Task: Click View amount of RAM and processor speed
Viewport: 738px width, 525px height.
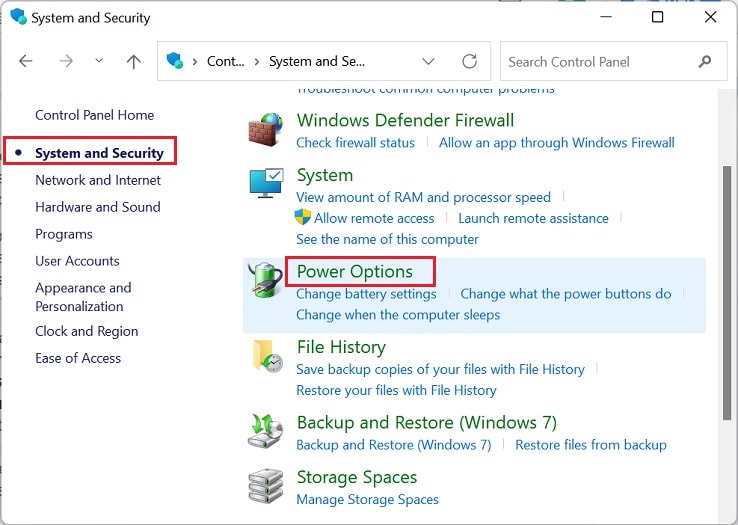Action: (x=423, y=197)
